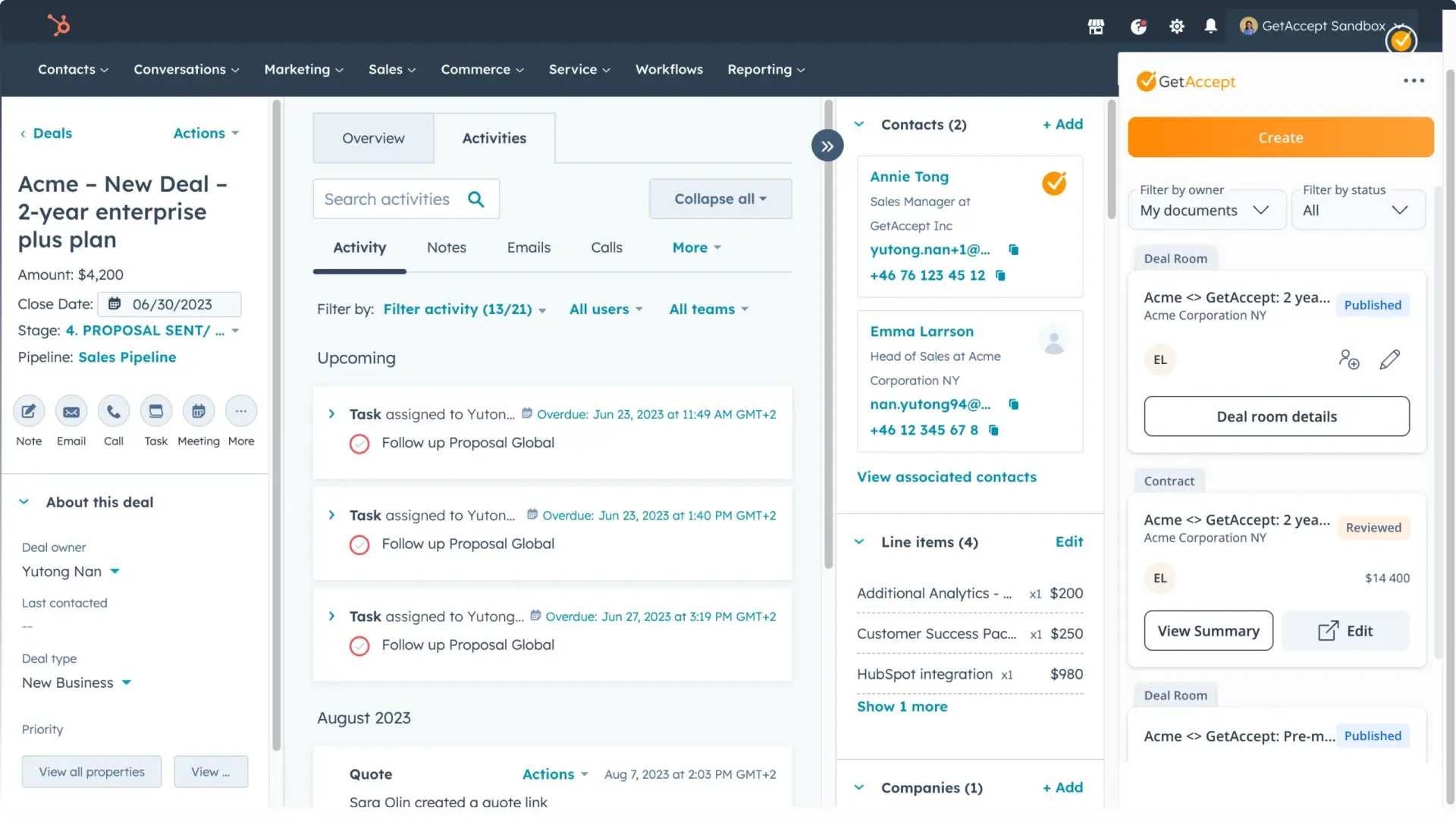Collapse the right sidebar with double-arrow button
Screen dimensions: 1456x819
pyautogui.click(x=827, y=146)
